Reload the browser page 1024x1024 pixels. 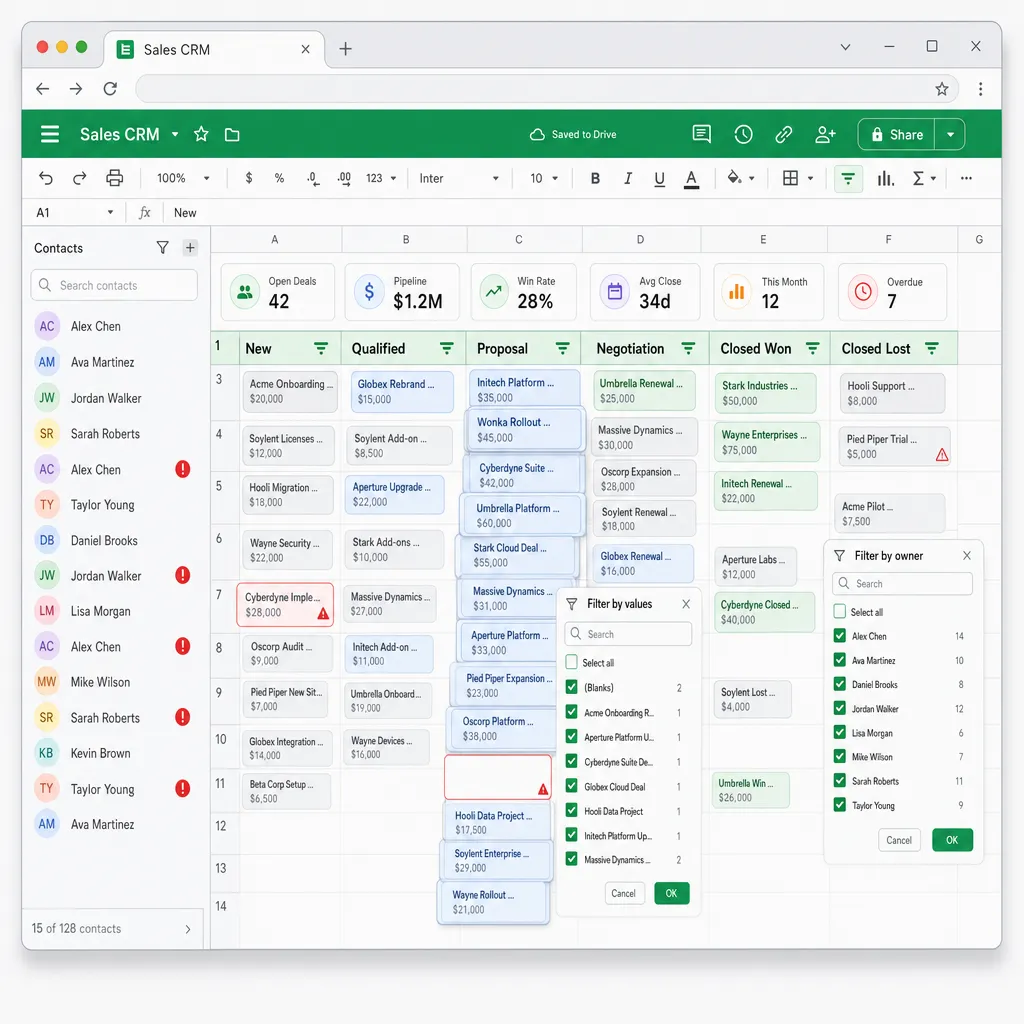(x=110, y=89)
